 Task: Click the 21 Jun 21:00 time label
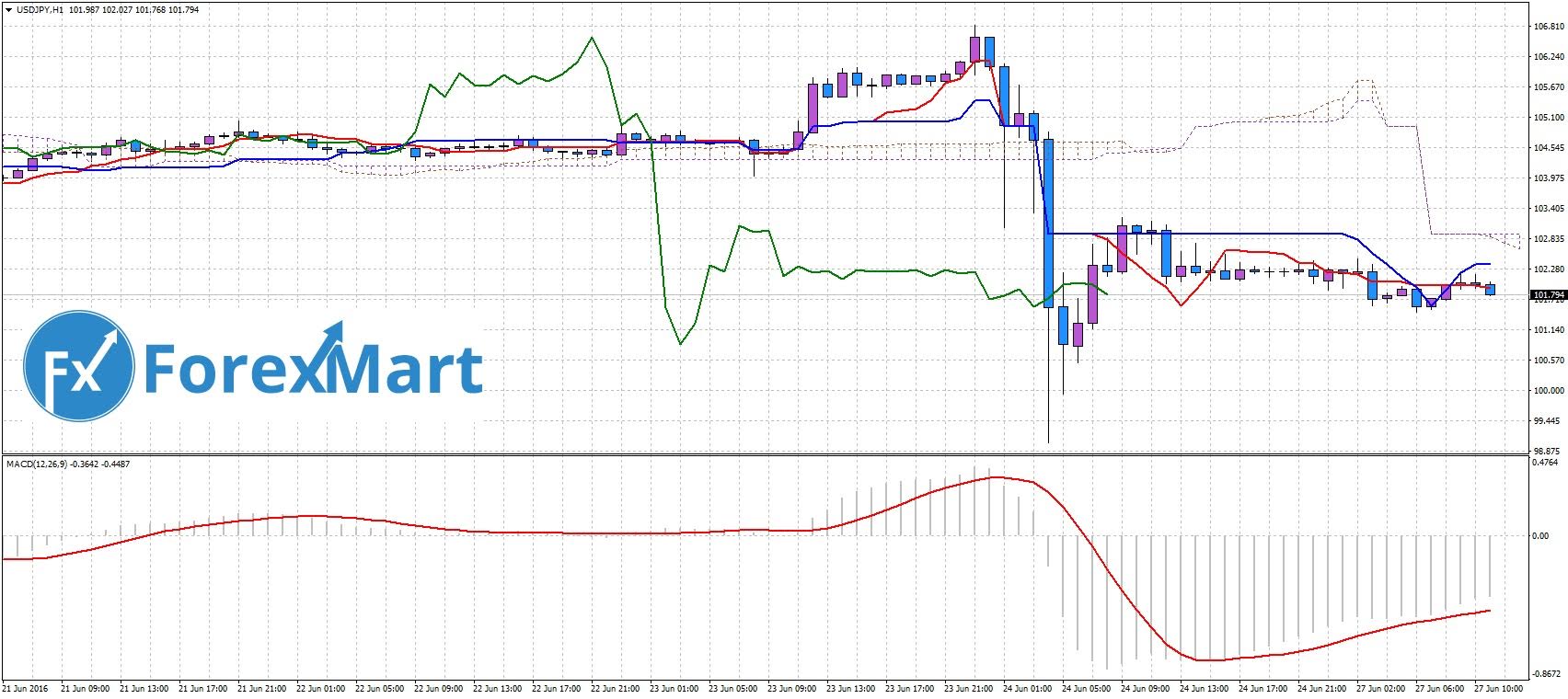tap(262, 688)
